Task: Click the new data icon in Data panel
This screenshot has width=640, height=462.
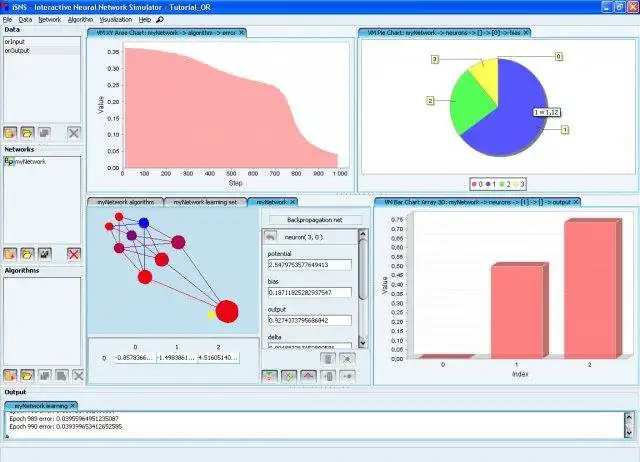Action: (10, 133)
